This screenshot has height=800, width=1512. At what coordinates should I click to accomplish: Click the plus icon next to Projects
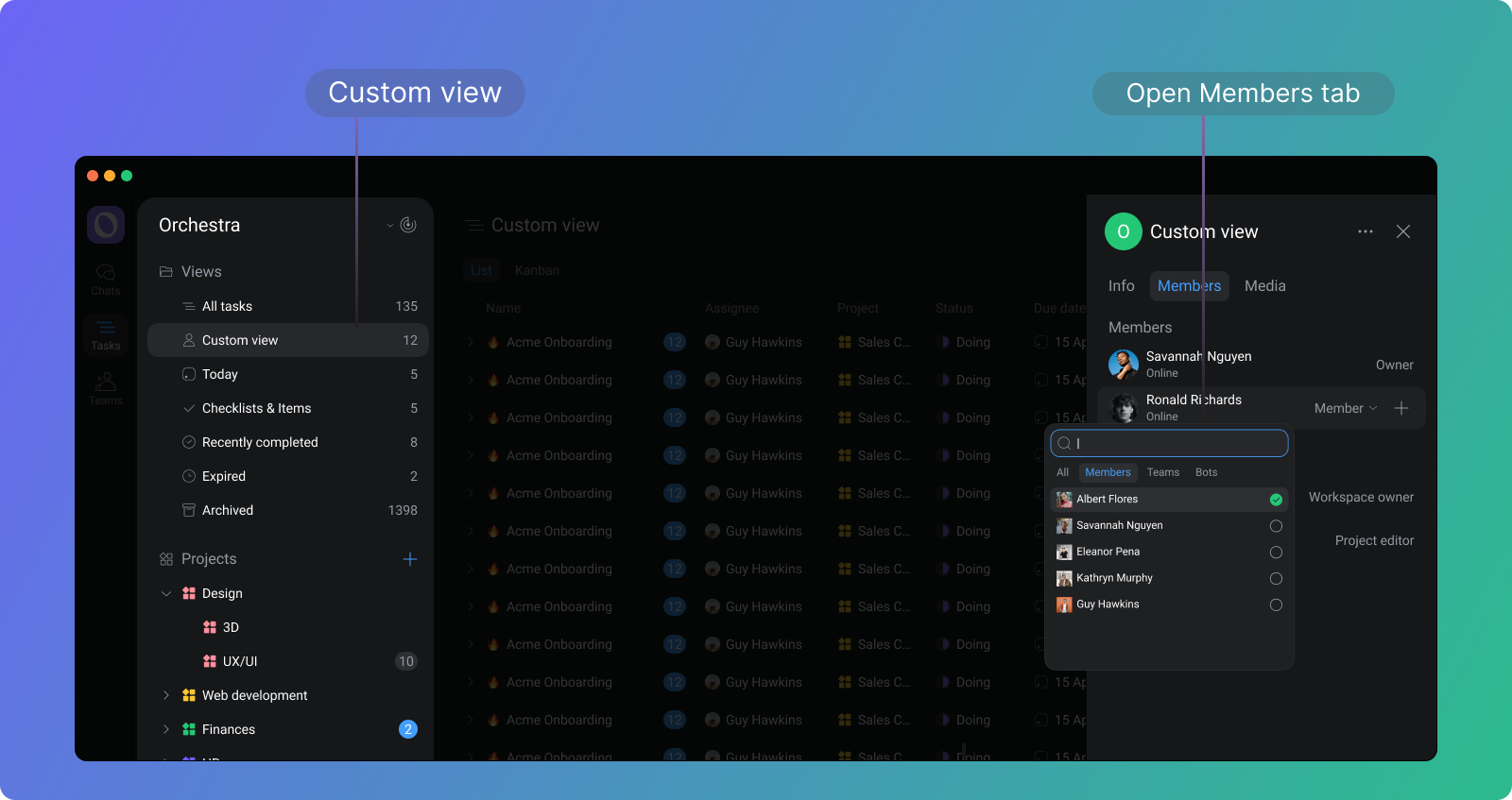point(410,559)
